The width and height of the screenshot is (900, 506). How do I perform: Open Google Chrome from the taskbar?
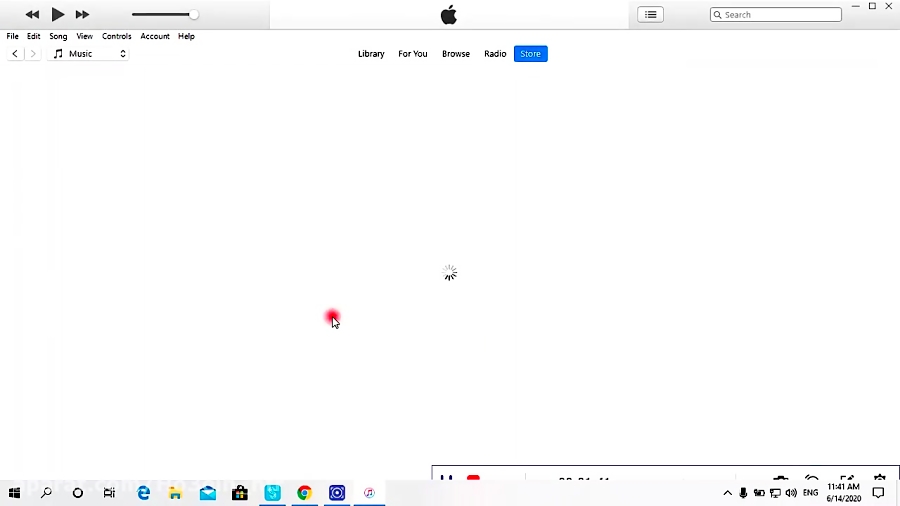(304, 493)
